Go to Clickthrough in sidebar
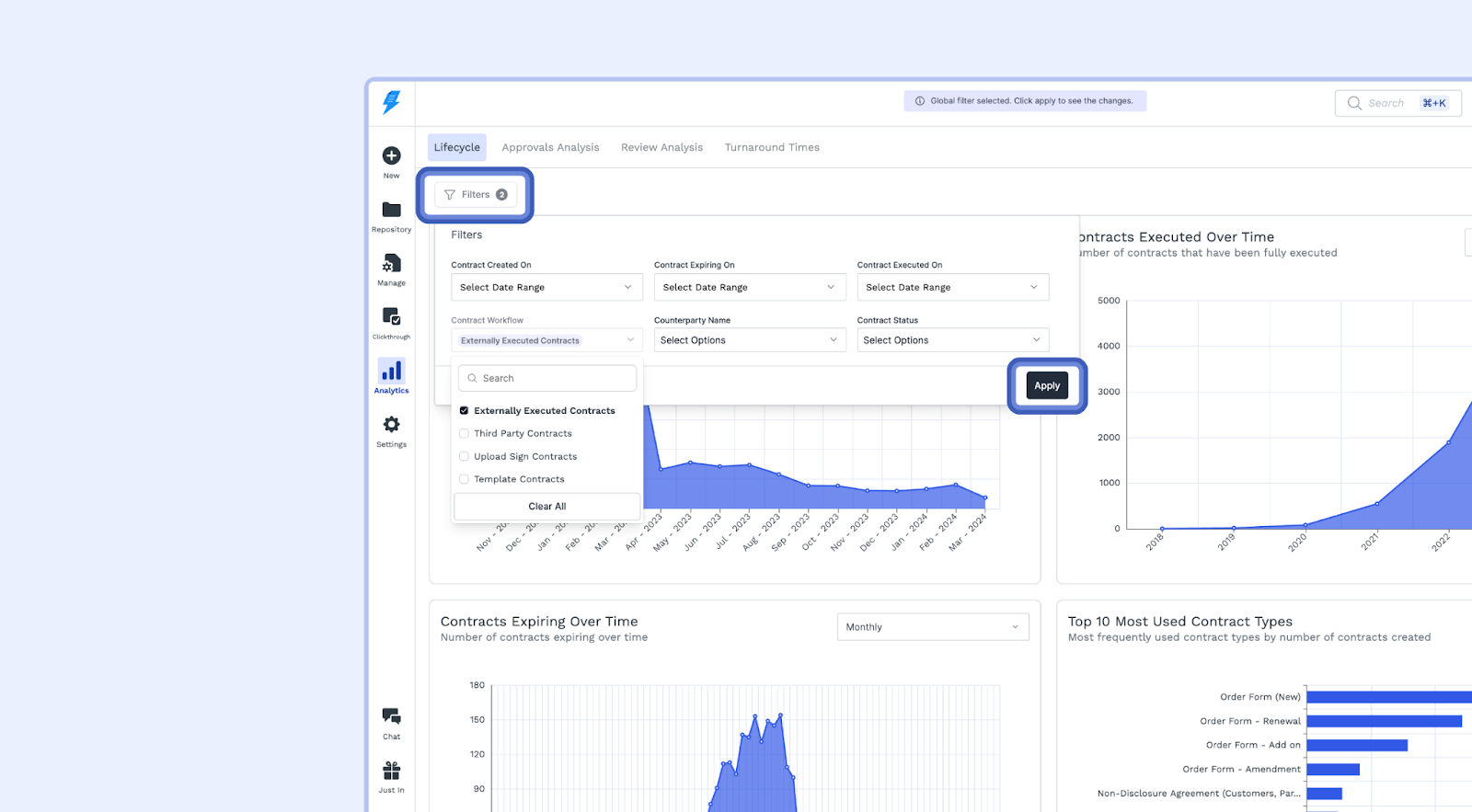1472x812 pixels. coord(391,317)
